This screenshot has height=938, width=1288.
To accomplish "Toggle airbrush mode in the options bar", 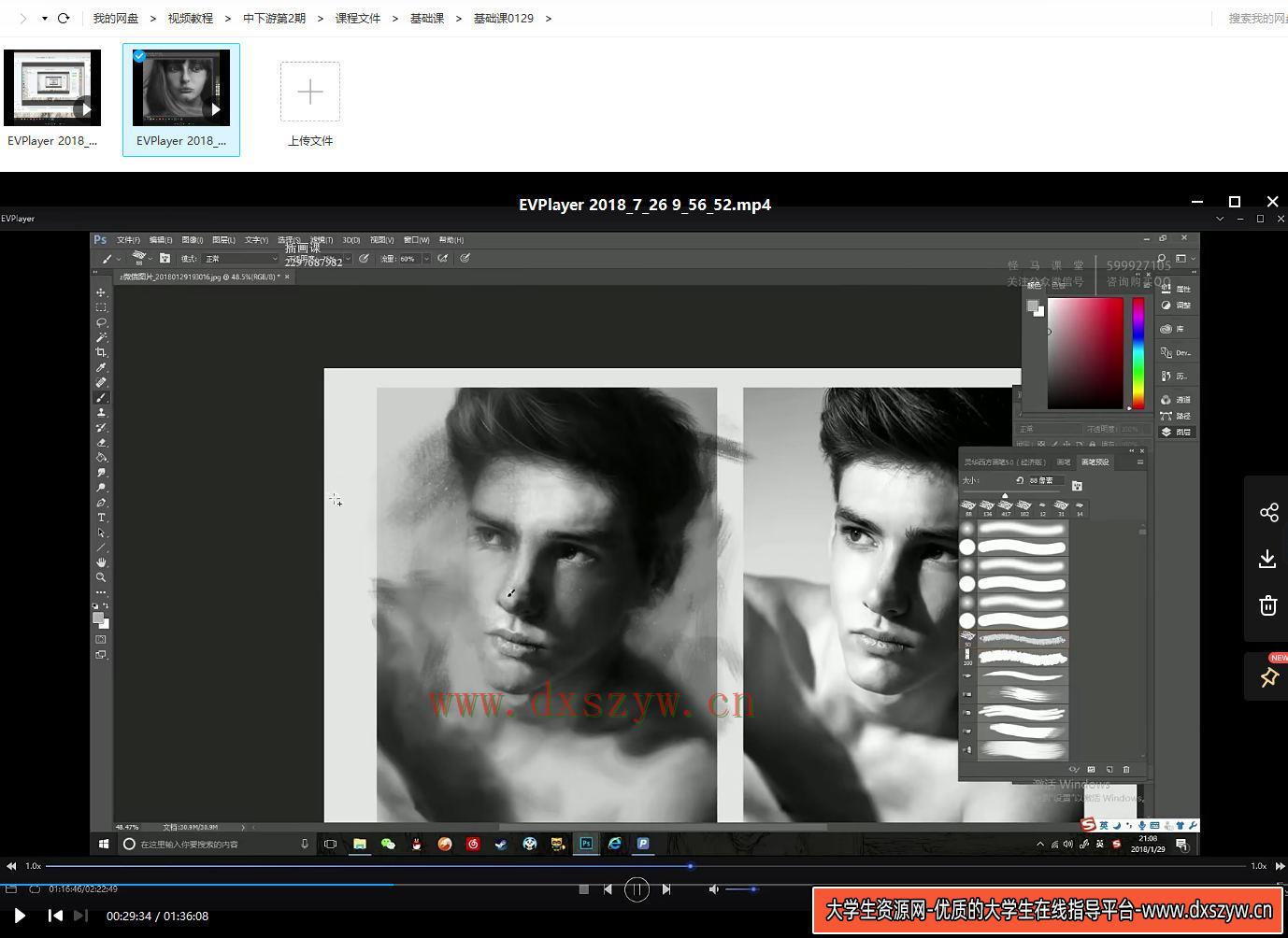I will [443, 259].
